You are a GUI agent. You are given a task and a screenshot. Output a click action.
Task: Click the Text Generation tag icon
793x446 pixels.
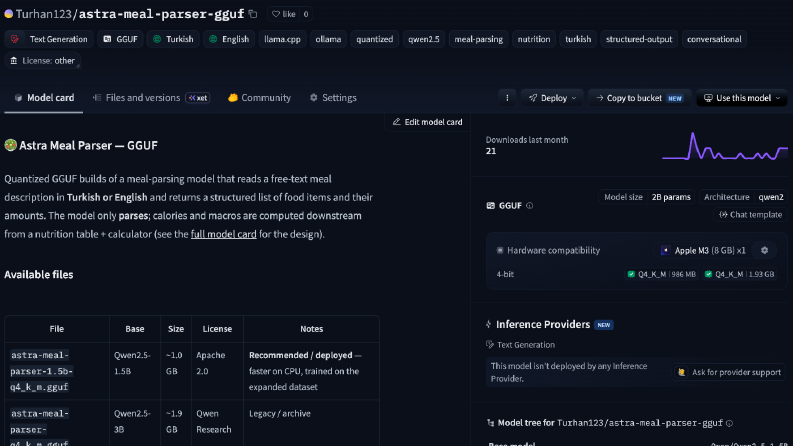[15, 39]
